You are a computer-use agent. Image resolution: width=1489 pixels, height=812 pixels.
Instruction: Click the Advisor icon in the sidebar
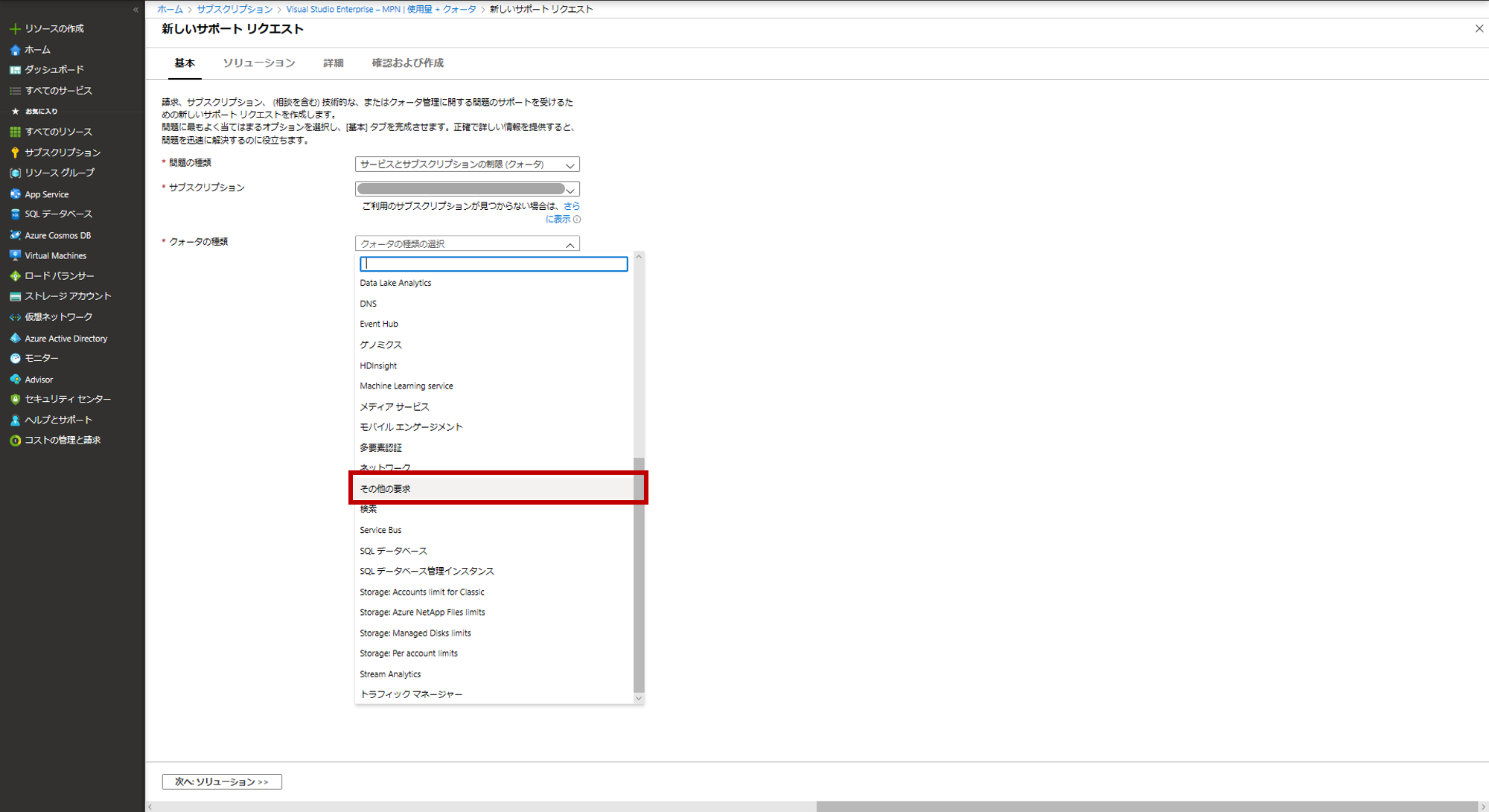(x=15, y=379)
